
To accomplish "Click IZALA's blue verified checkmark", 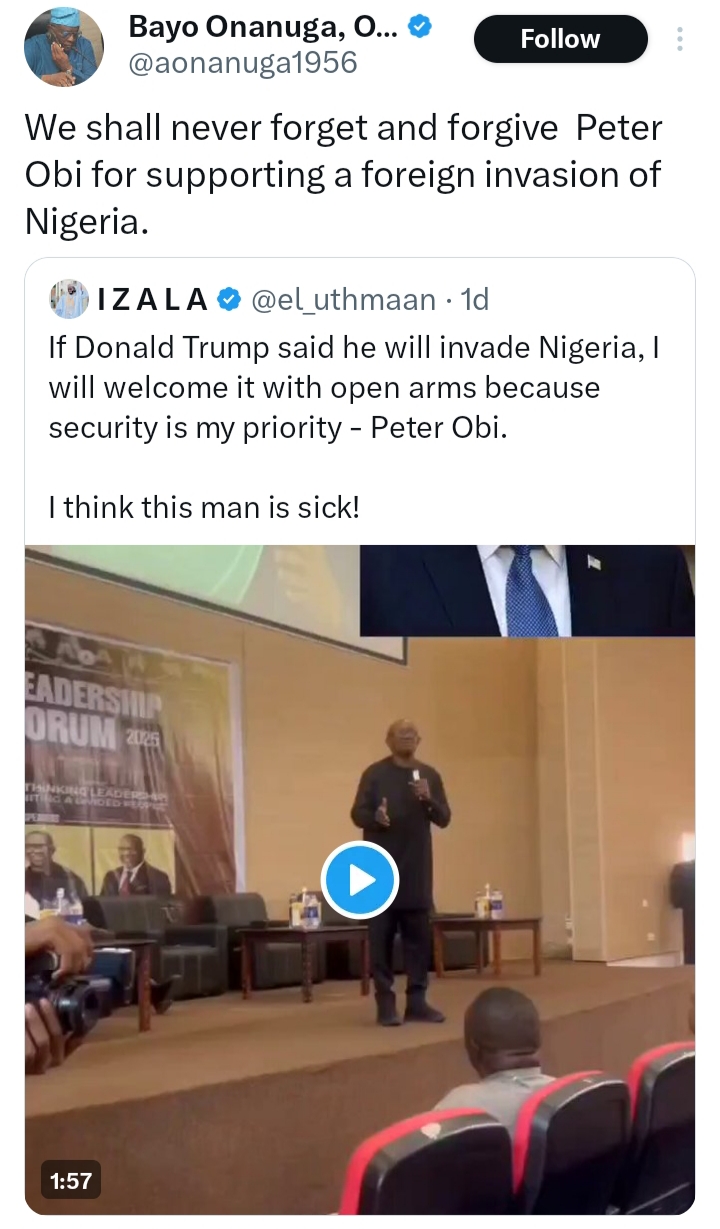I will pyautogui.click(x=227, y=299).
